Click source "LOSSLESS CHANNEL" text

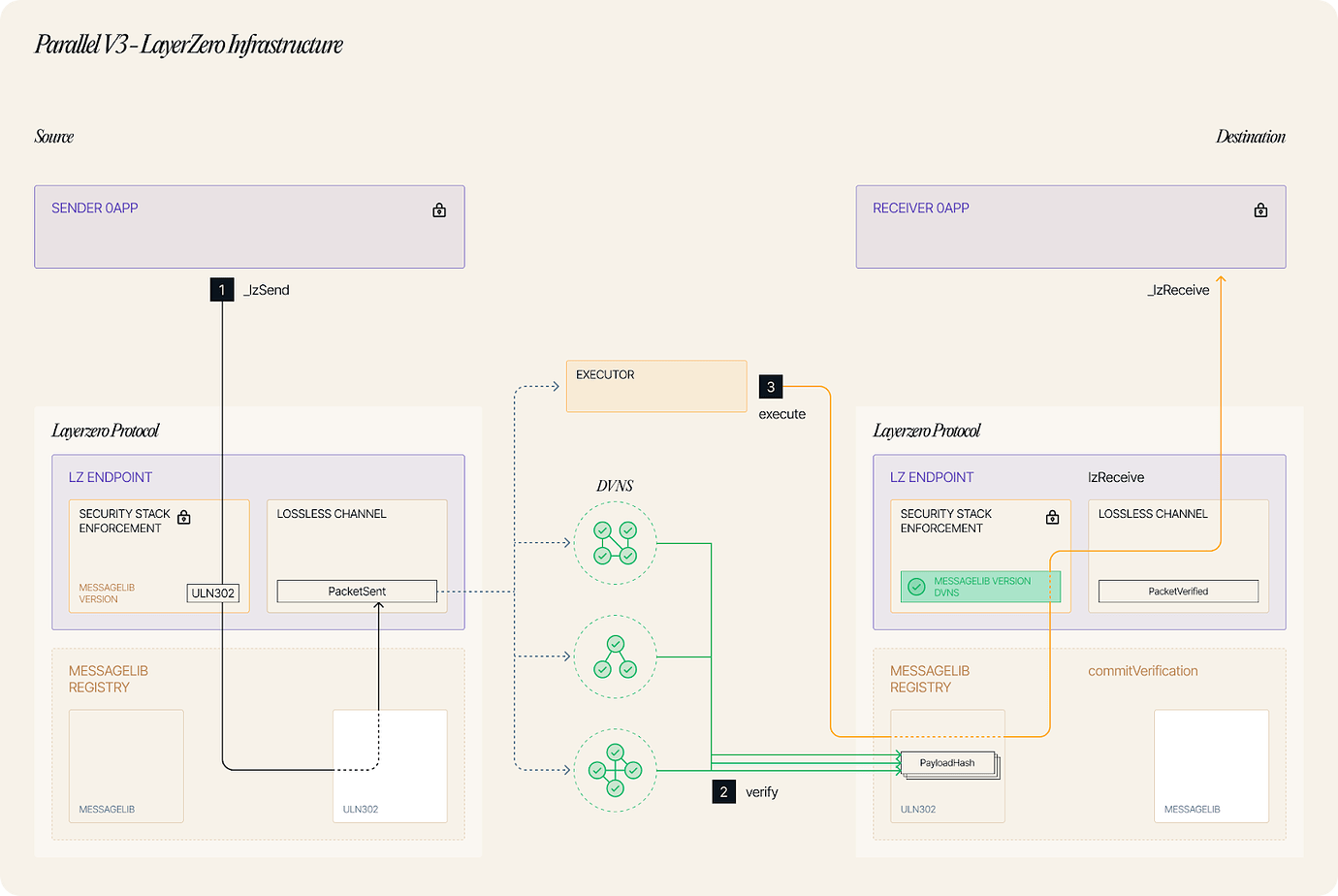click(x=332, y=514)
